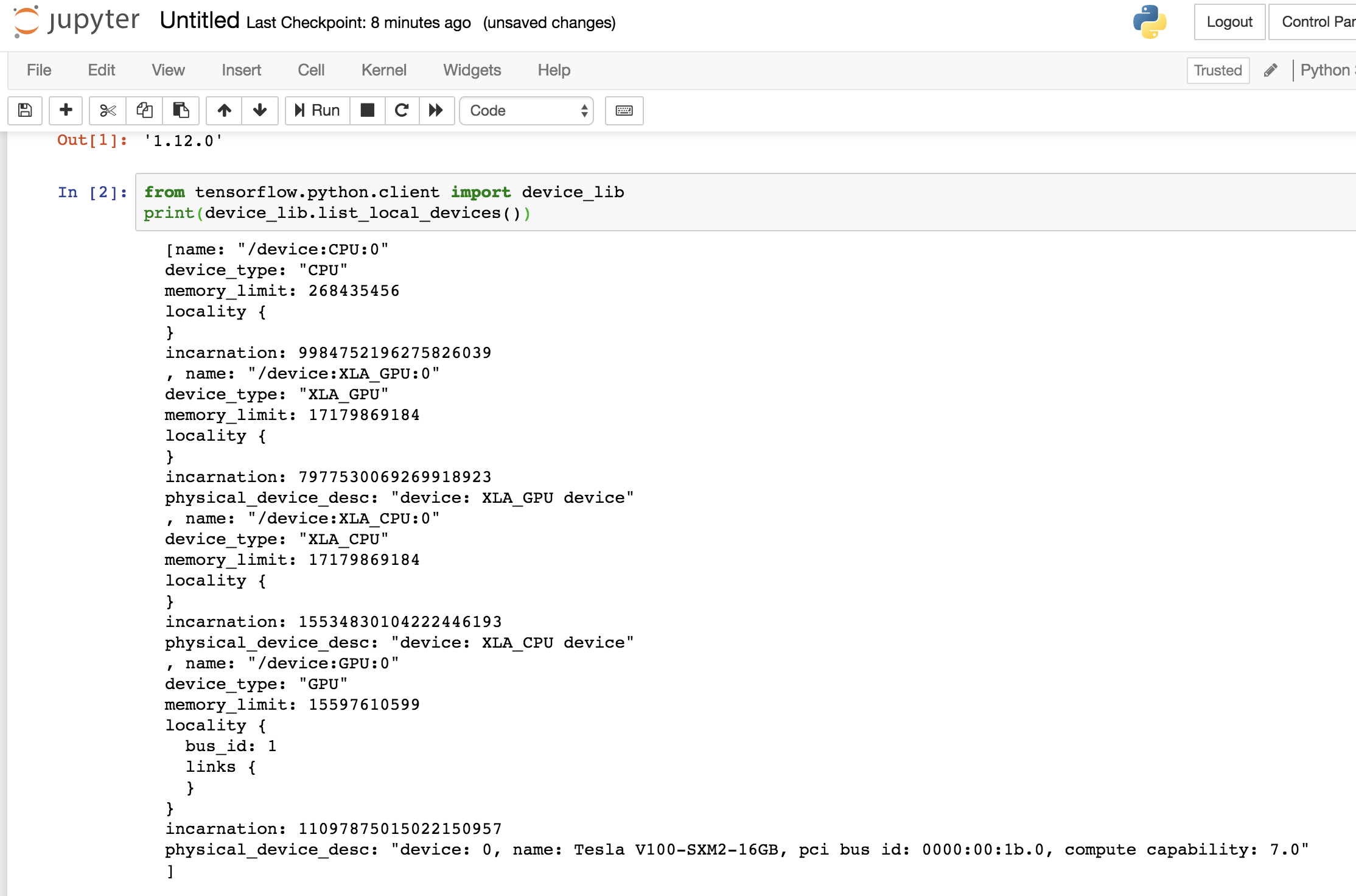Click the Trusted notebook indicator
The image size is (1356, 896).
click(1218, 71)
